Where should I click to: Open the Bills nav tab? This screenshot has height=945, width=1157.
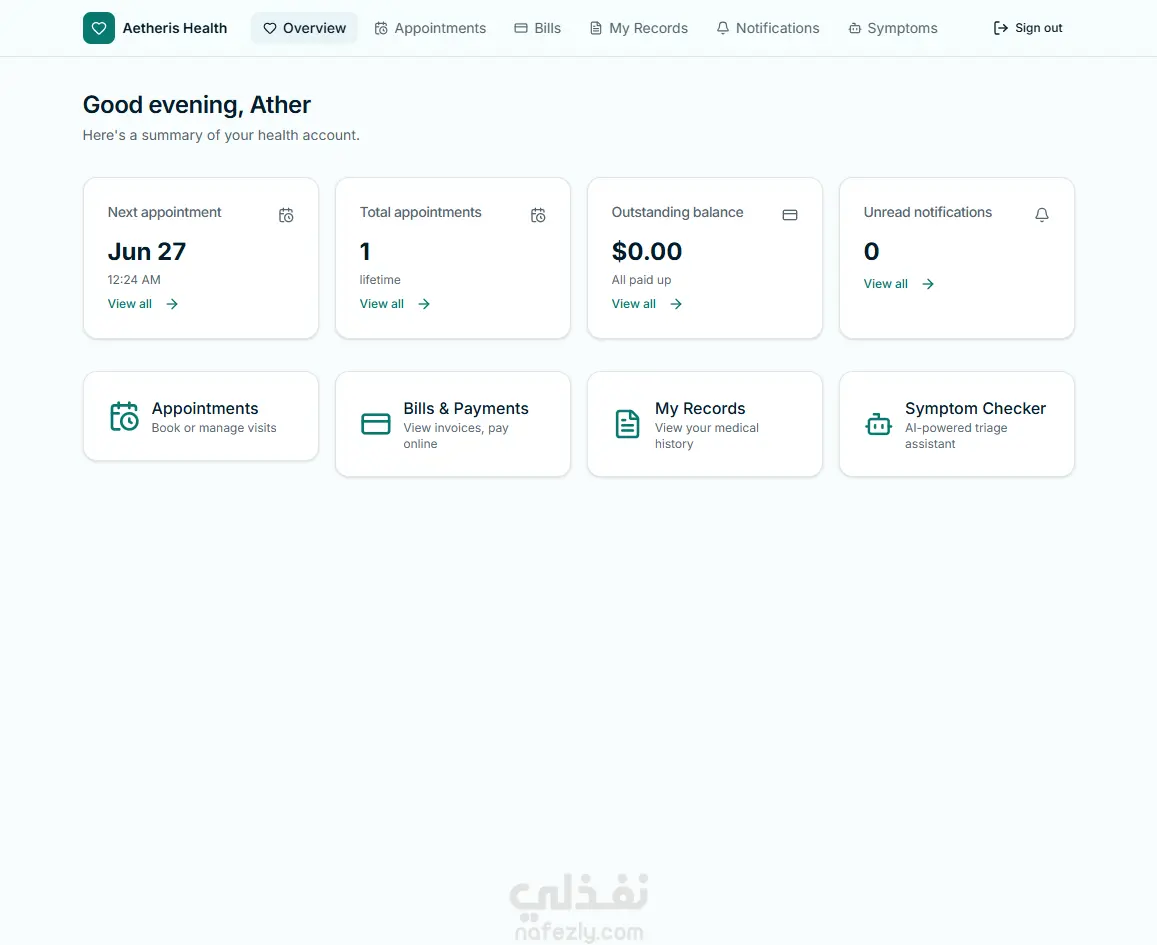pos(538,28)
